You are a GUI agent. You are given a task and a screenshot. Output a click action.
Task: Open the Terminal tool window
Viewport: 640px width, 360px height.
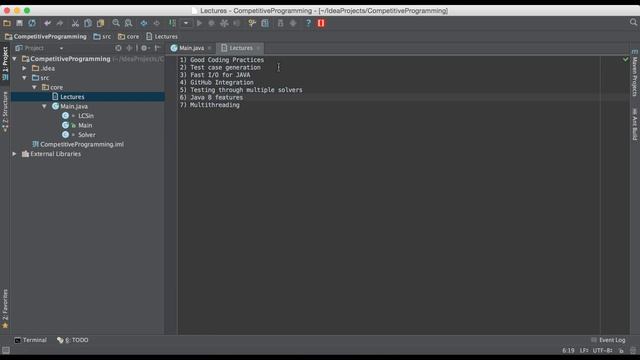tap(31, 340)
